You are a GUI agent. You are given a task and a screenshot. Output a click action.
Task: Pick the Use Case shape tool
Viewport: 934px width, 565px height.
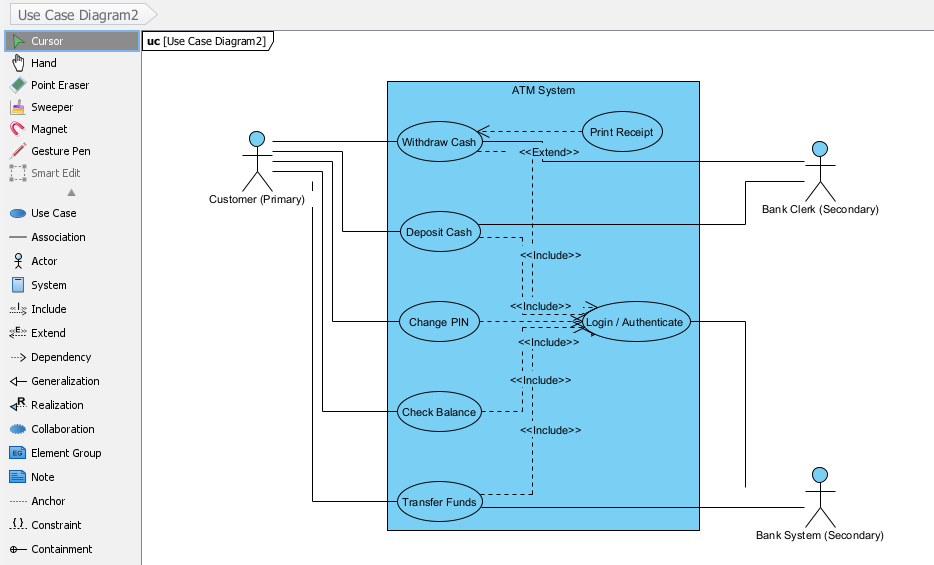tap(72, 213)
